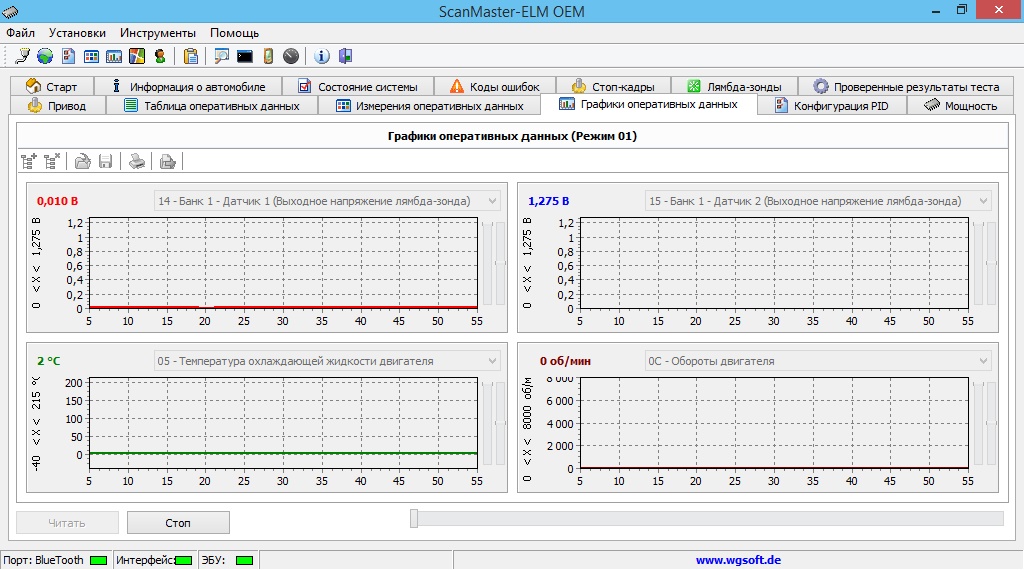Click the remove PID tree icon
Viewport: 1024px width, 570px height.
52,160
